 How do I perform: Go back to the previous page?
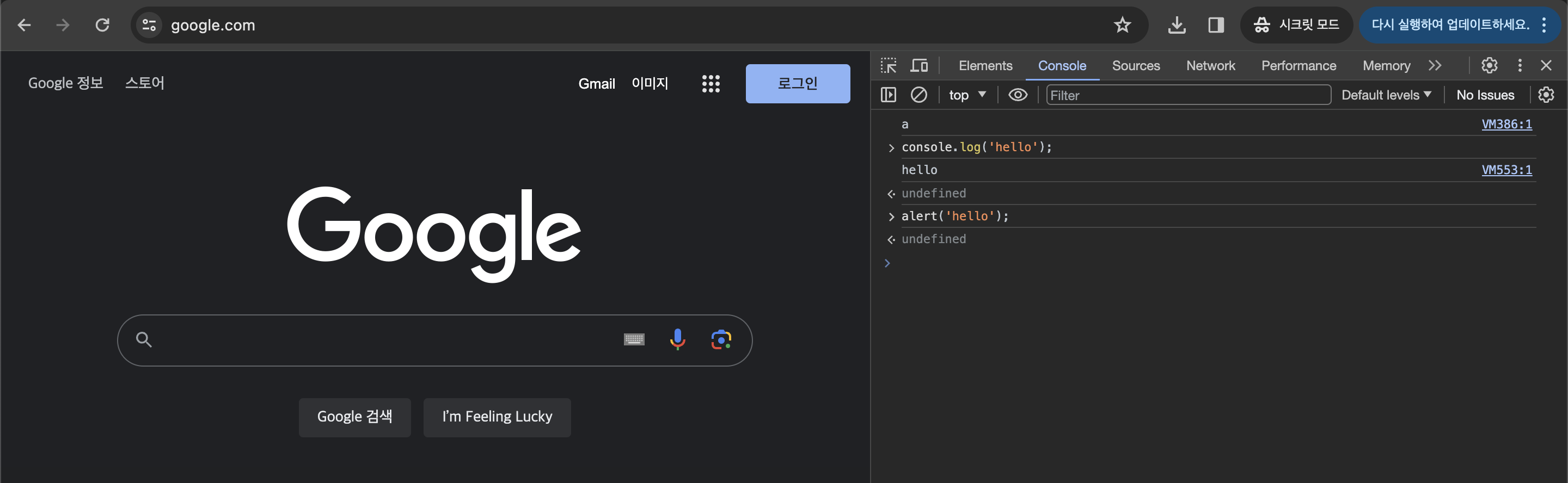pos(24,25)
